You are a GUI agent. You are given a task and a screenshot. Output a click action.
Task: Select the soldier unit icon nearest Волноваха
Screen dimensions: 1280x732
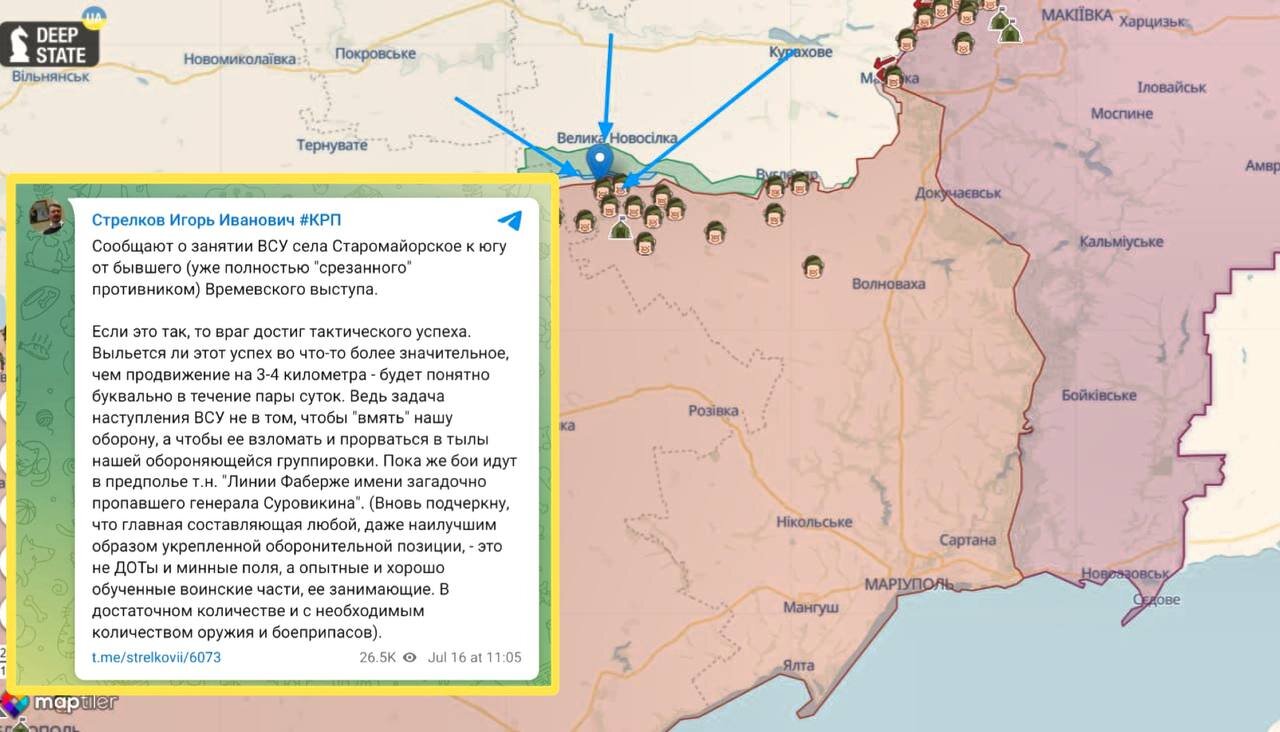pyautogui.click(x=813, y=267)
